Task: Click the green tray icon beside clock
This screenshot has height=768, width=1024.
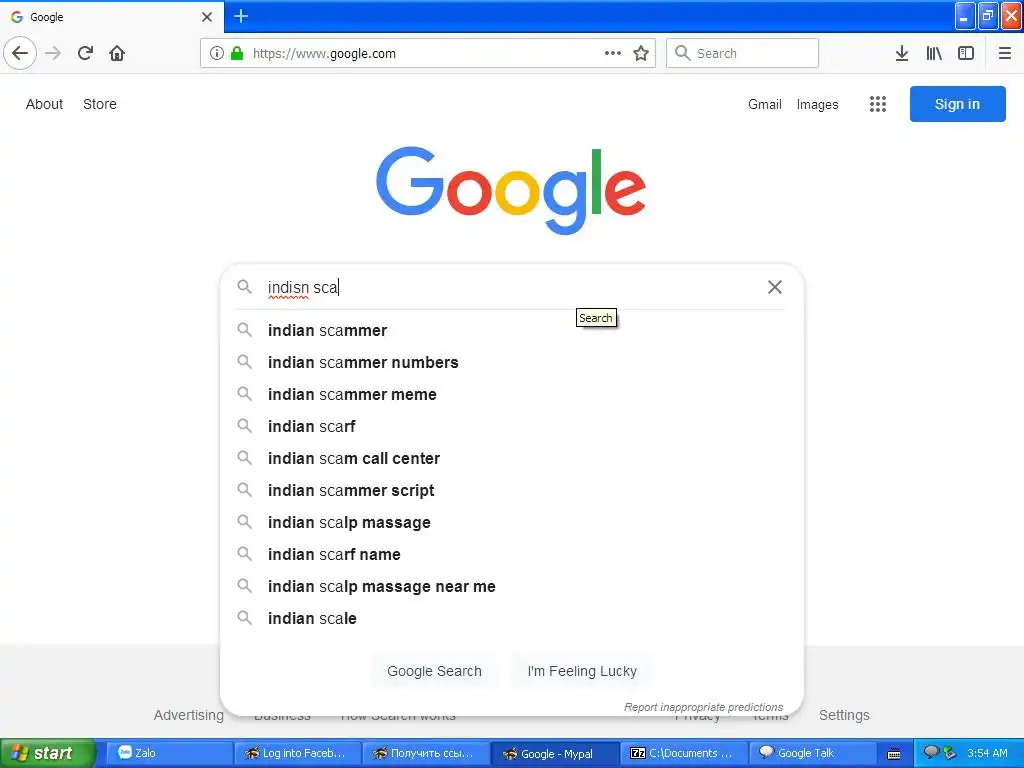Action: 950,753
